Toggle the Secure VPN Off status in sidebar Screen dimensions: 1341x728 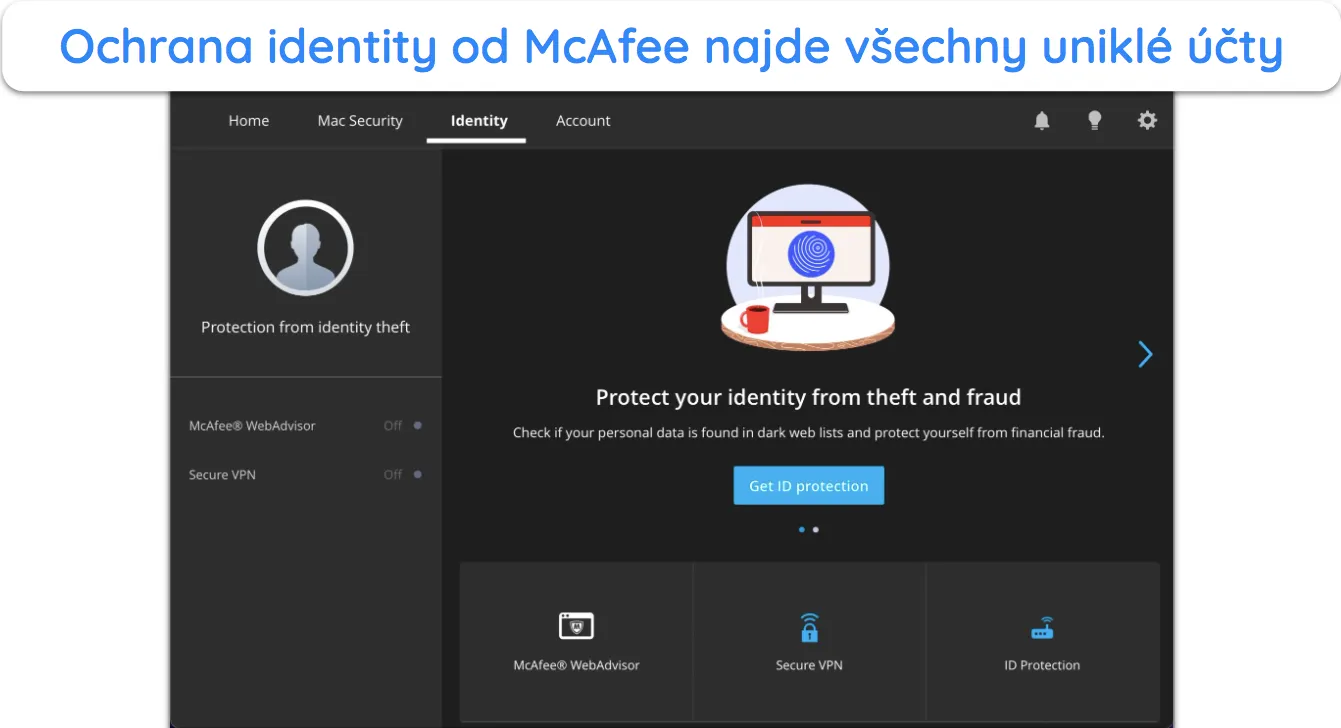tap(403, 475)
